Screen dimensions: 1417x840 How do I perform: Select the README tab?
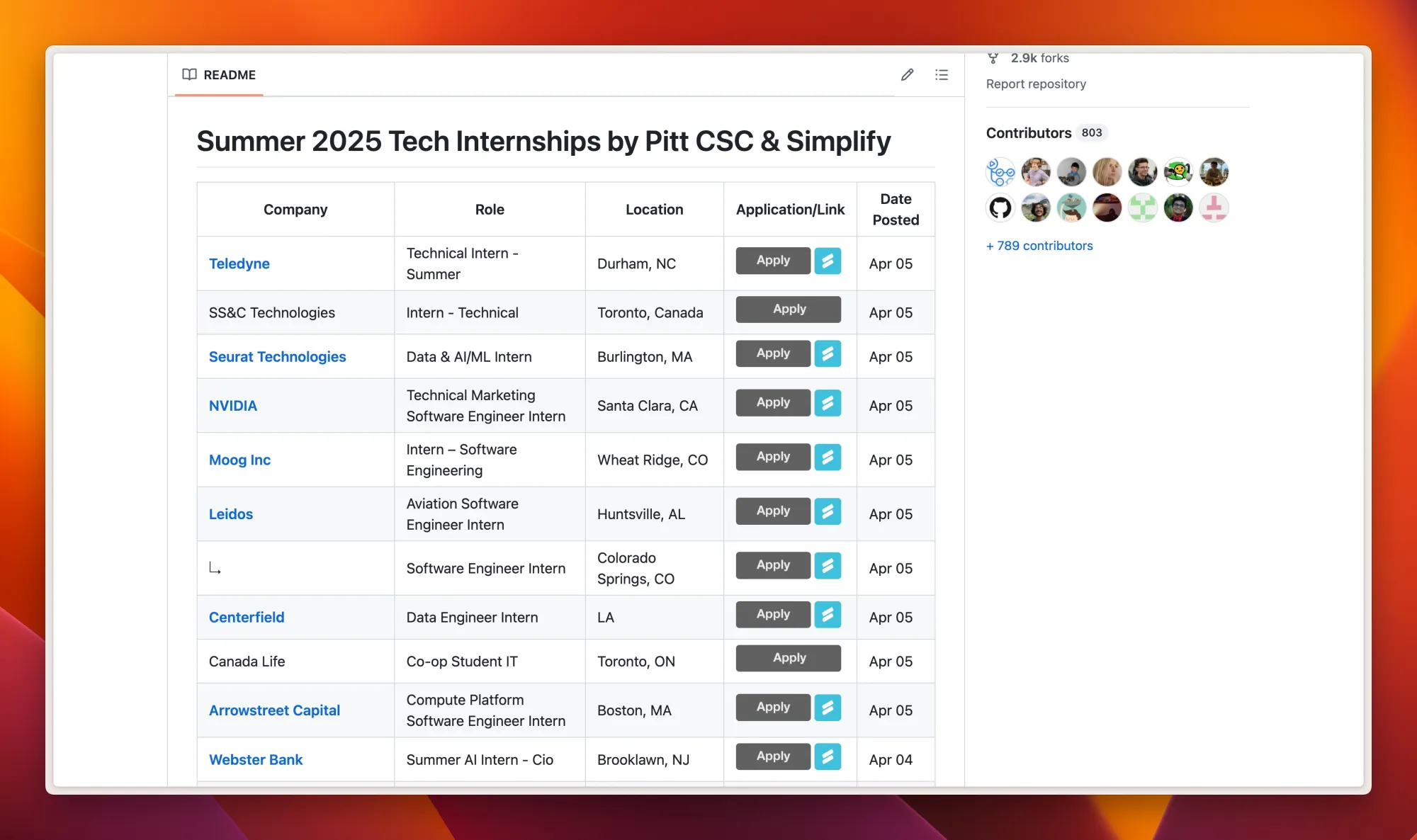point(219,75)
